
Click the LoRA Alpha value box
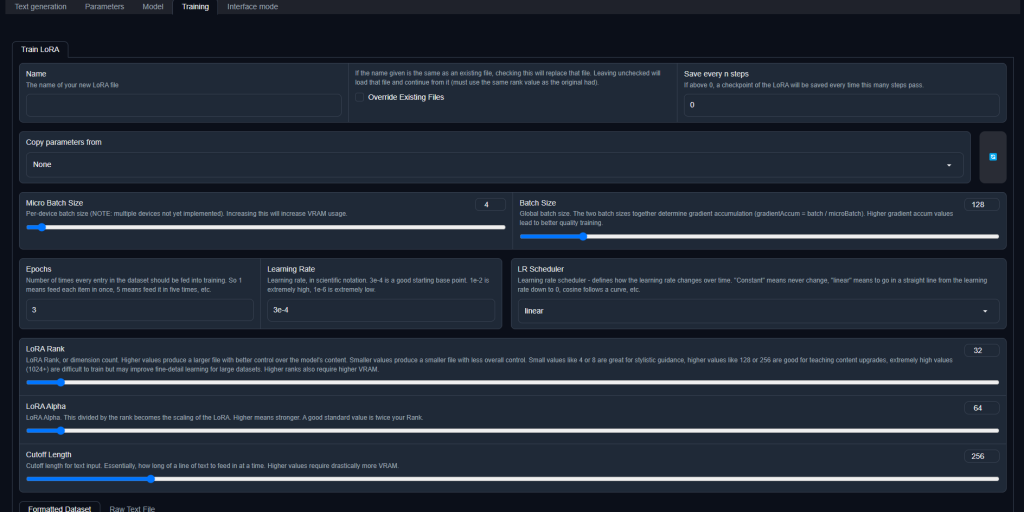pyautogui.click(x=981, y=408)
